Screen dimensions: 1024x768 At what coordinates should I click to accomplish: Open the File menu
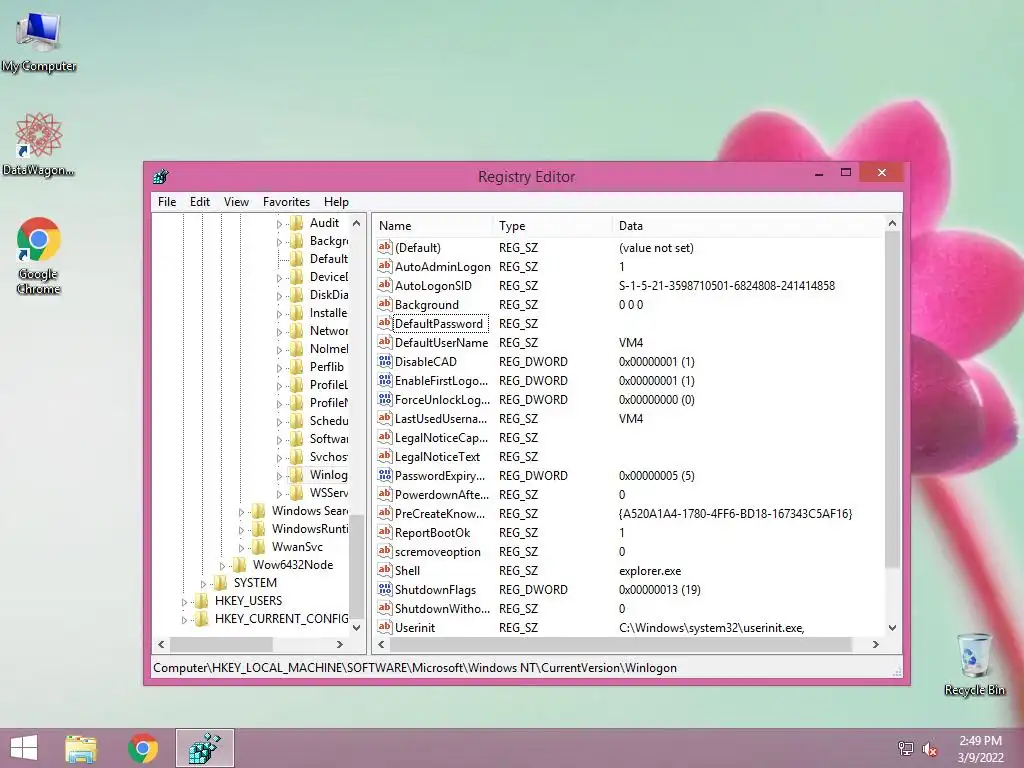(167, 202)
